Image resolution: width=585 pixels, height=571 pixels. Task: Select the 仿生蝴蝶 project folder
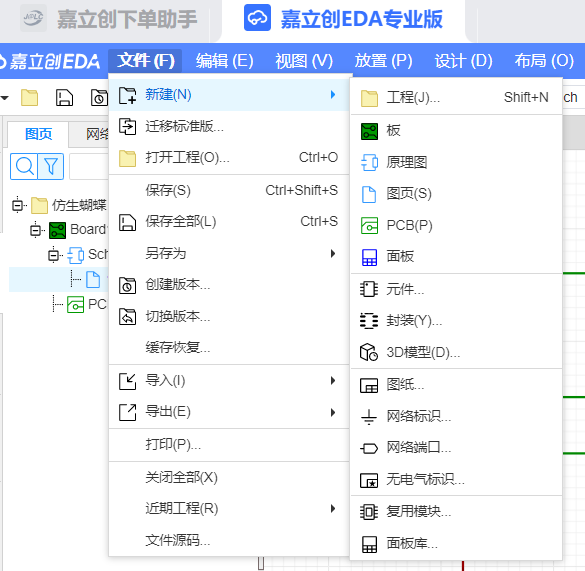click(69, 205)
